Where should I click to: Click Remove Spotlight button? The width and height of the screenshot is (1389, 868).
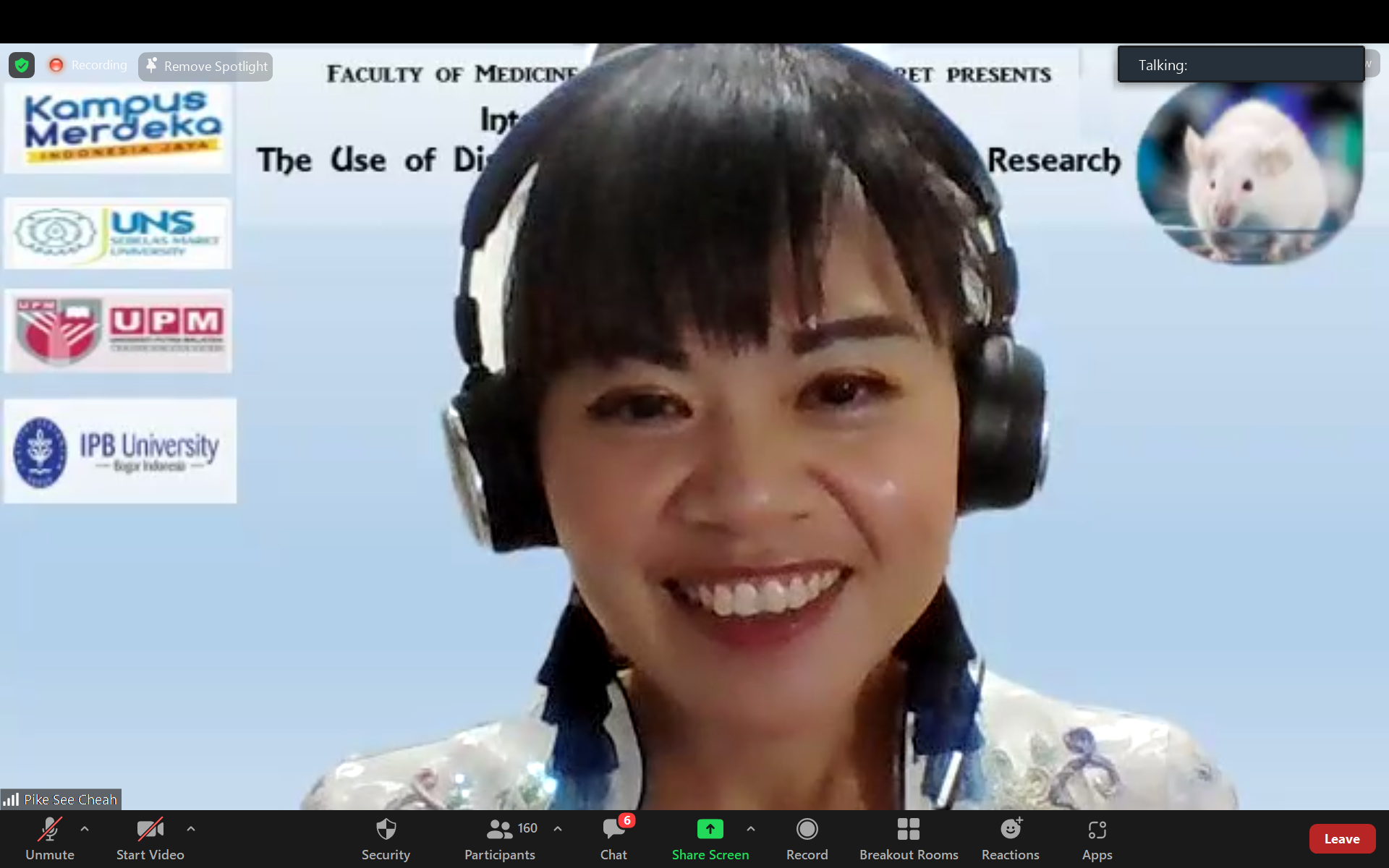[206, 67]
